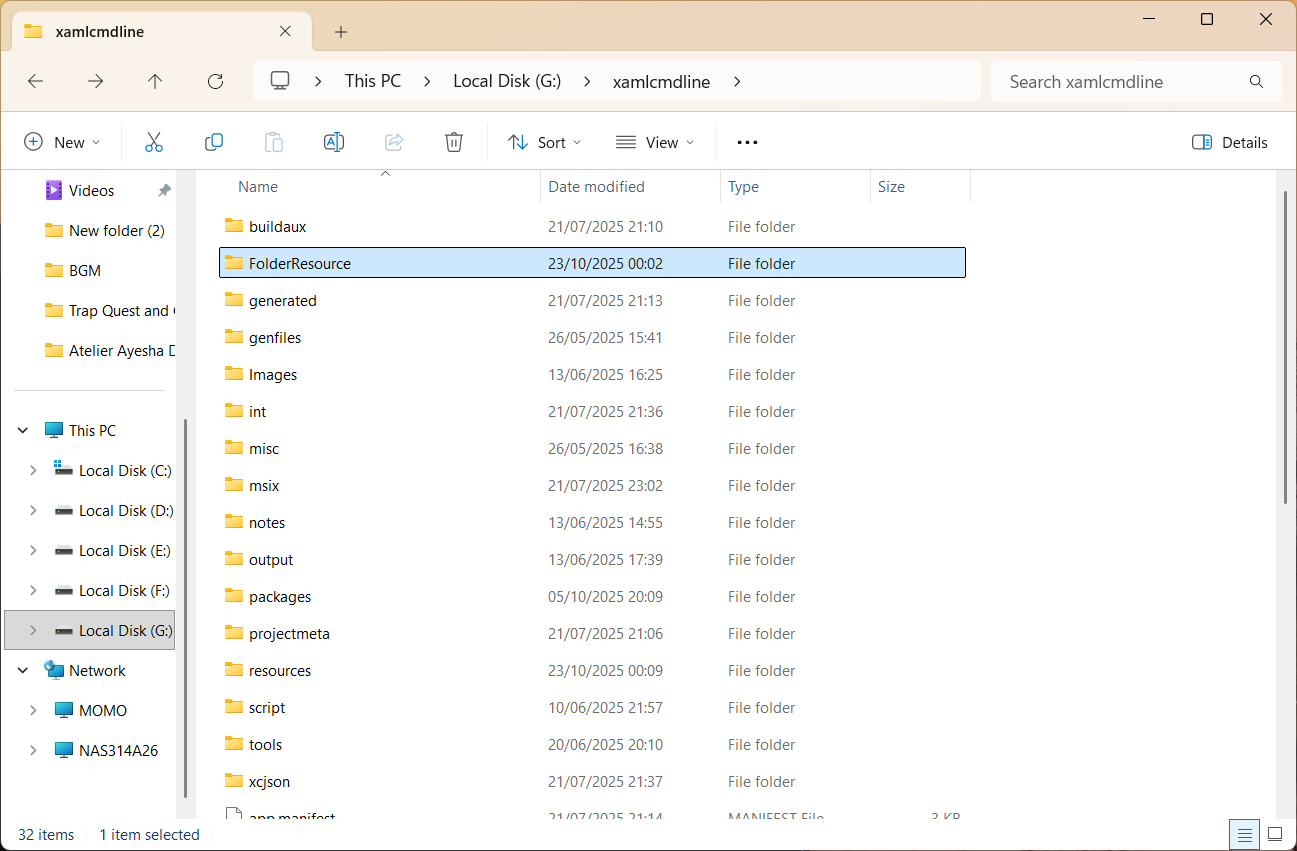Click This PC in the address bar

click(373, 82)
